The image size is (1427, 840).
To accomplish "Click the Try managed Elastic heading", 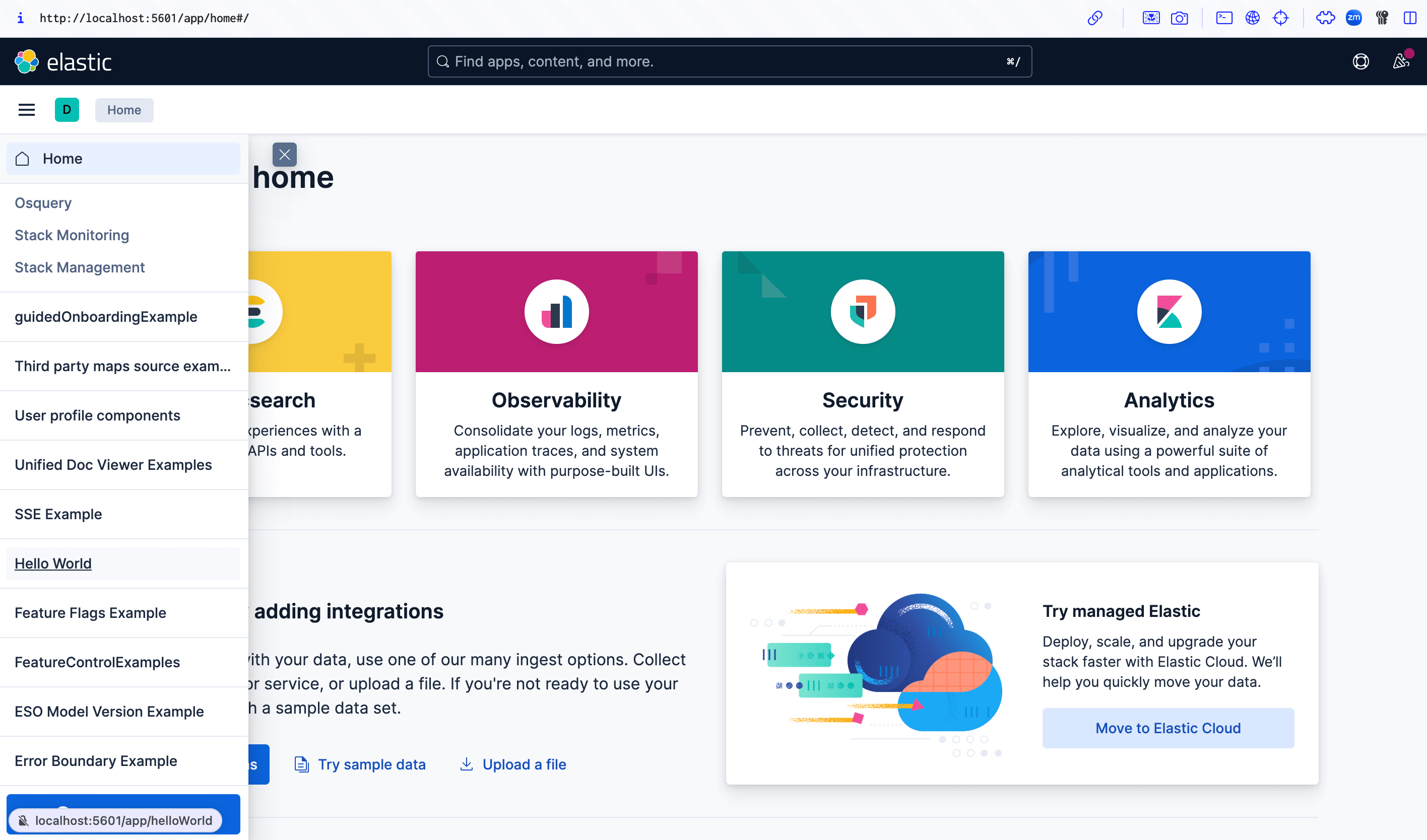I will point(1121,611).
